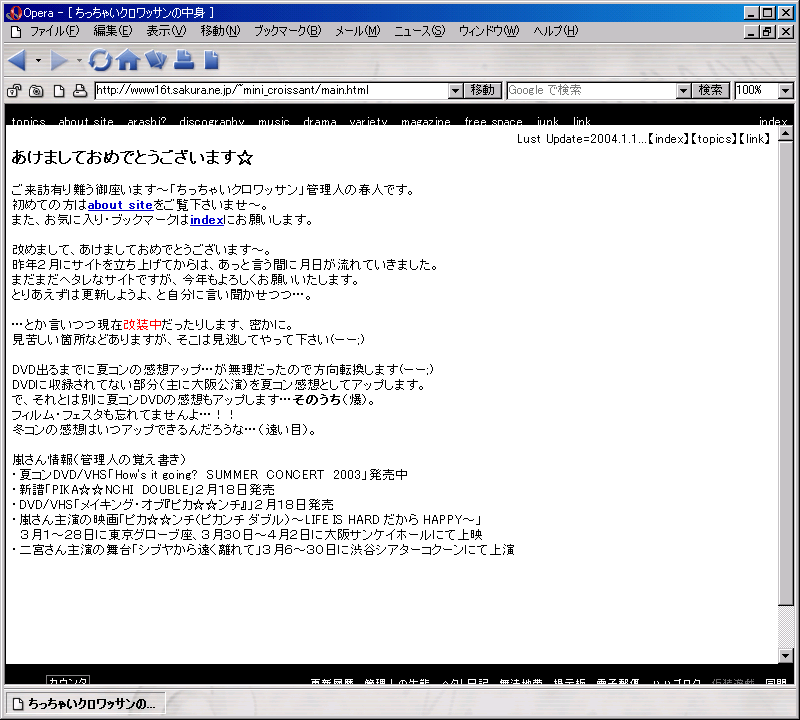Open the Back button history dropdown arrow

(x=38, y=61)
